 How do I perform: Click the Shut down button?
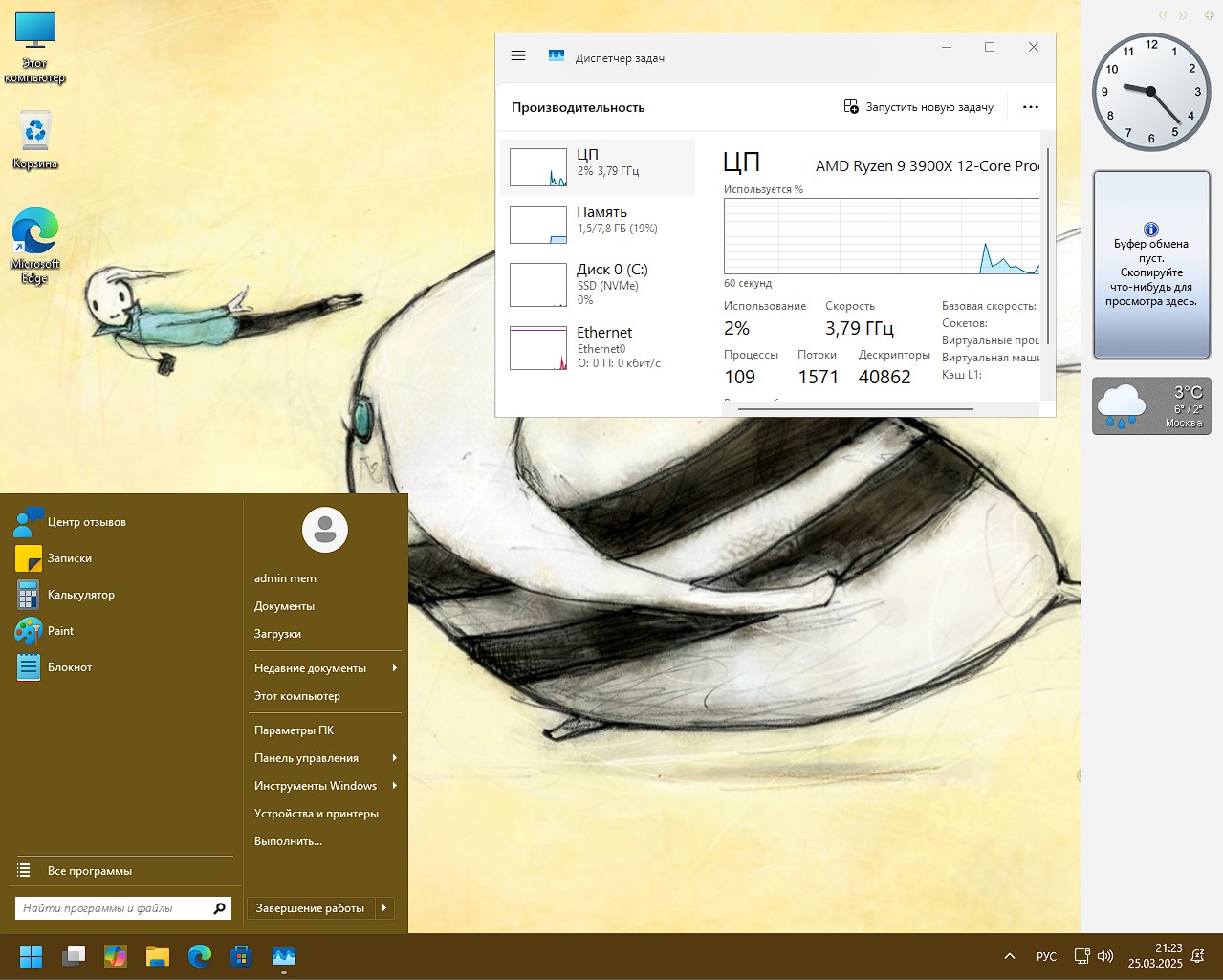pyautogui.click(x=310, y=908)
